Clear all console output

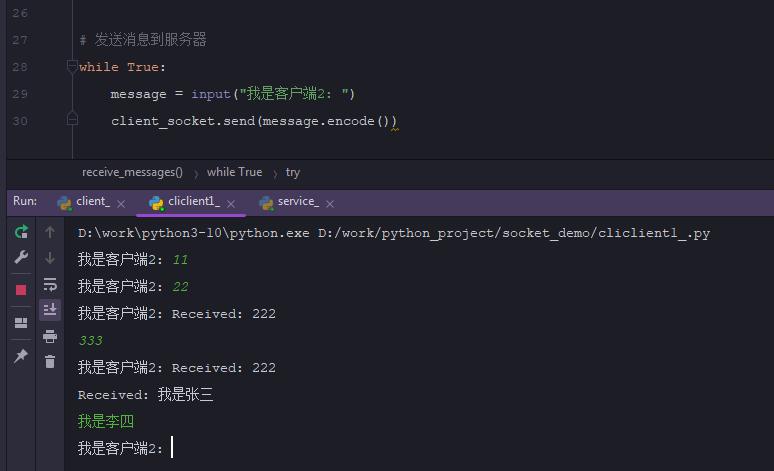pyautogui.click(x=50, y=362)
